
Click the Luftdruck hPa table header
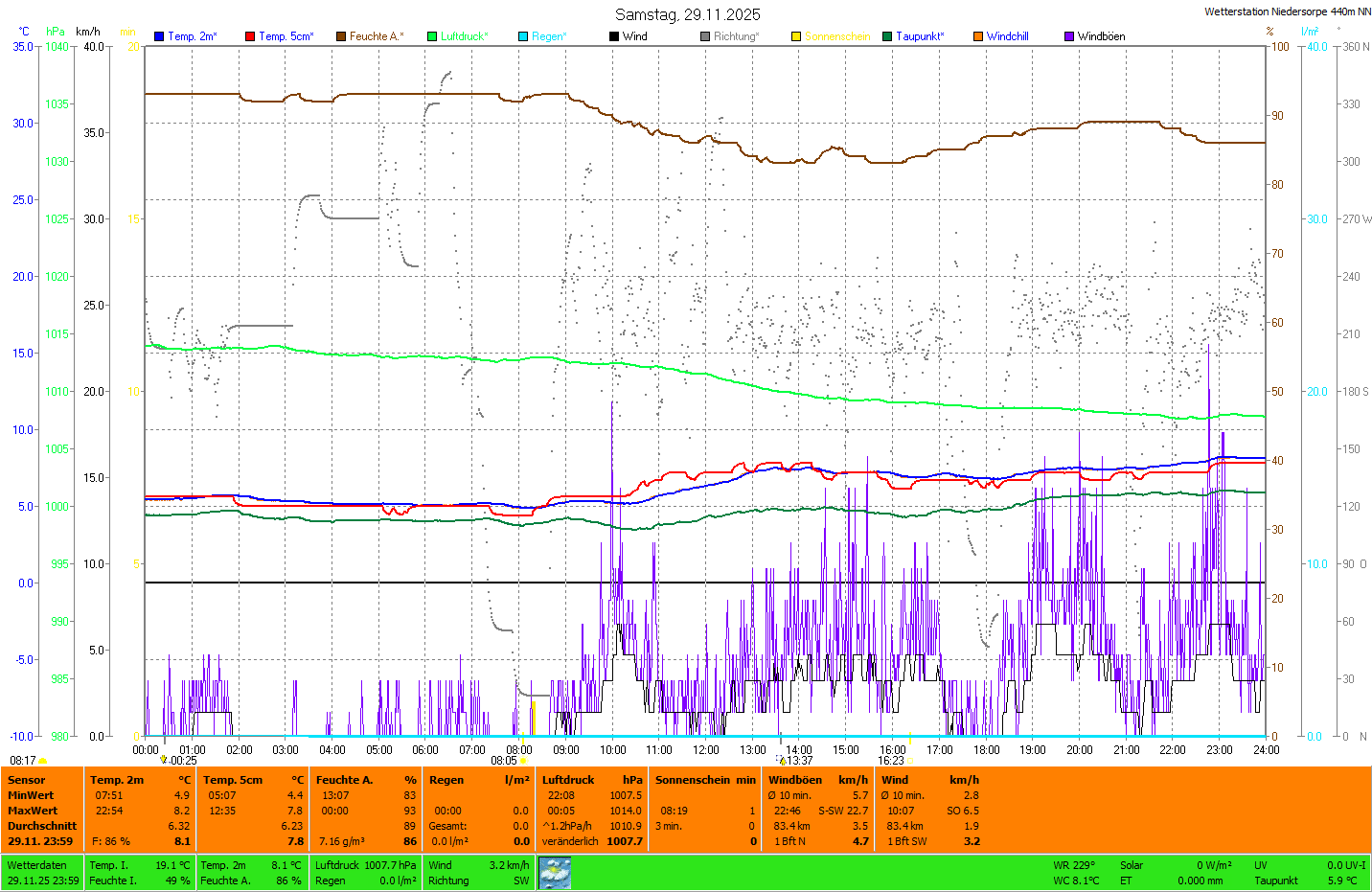pos(592,780)
